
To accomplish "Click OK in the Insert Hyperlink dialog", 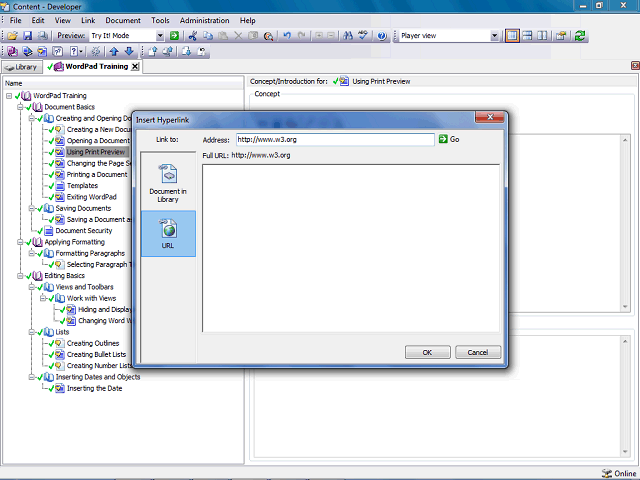I will 427,352.
